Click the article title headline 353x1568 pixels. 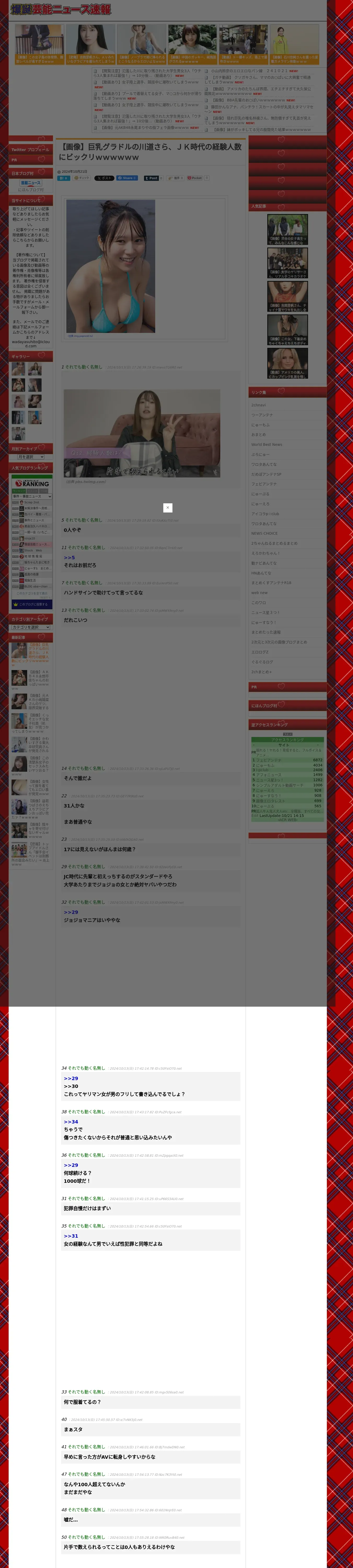tap(150, 152)
